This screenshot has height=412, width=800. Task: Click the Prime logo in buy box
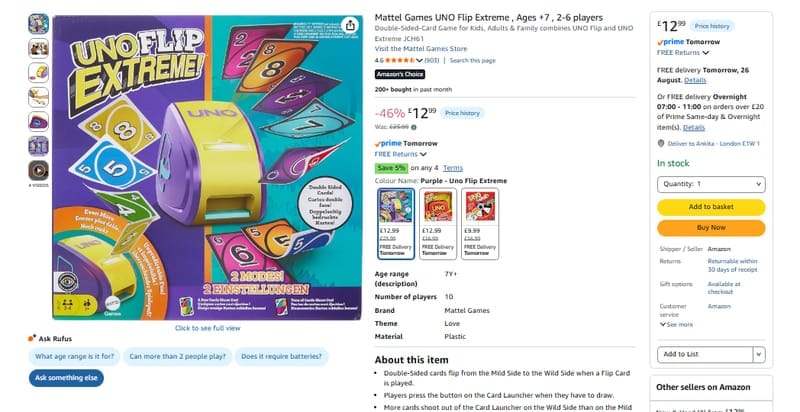[x=670, y=42]
